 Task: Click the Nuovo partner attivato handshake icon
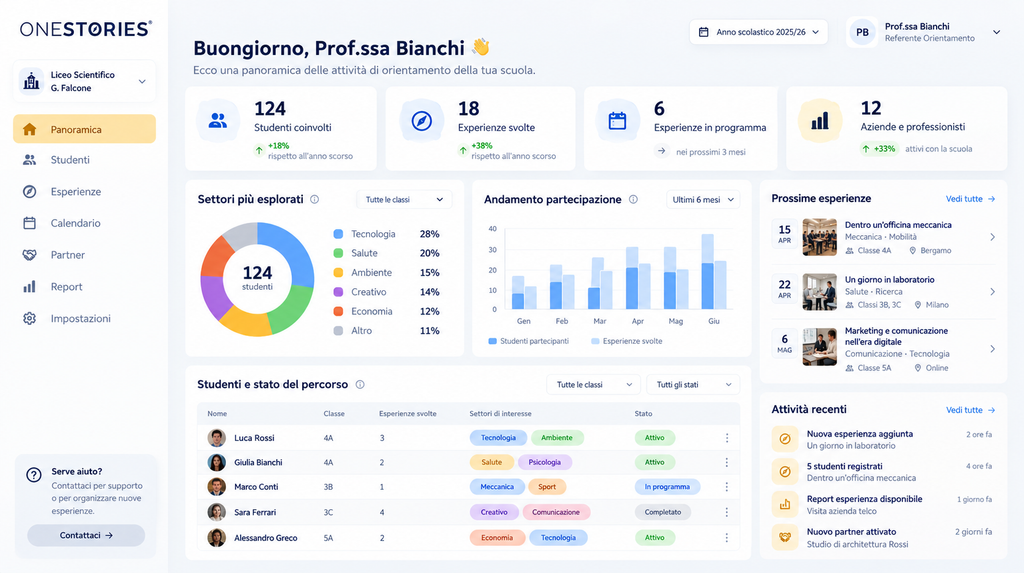[x=785, y=537]
